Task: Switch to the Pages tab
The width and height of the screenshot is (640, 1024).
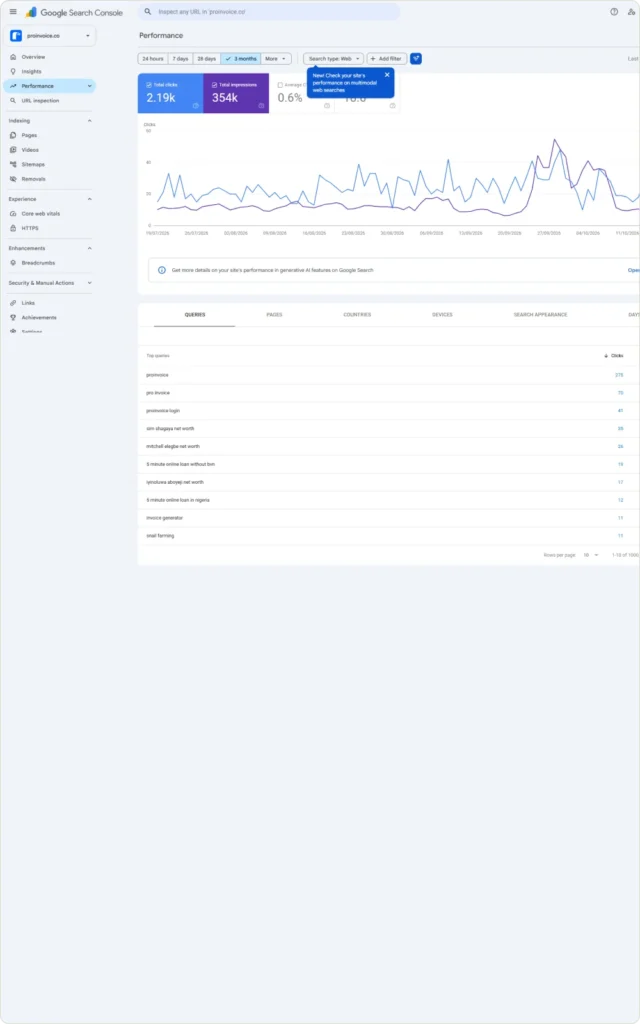Action: pos(274,315)
